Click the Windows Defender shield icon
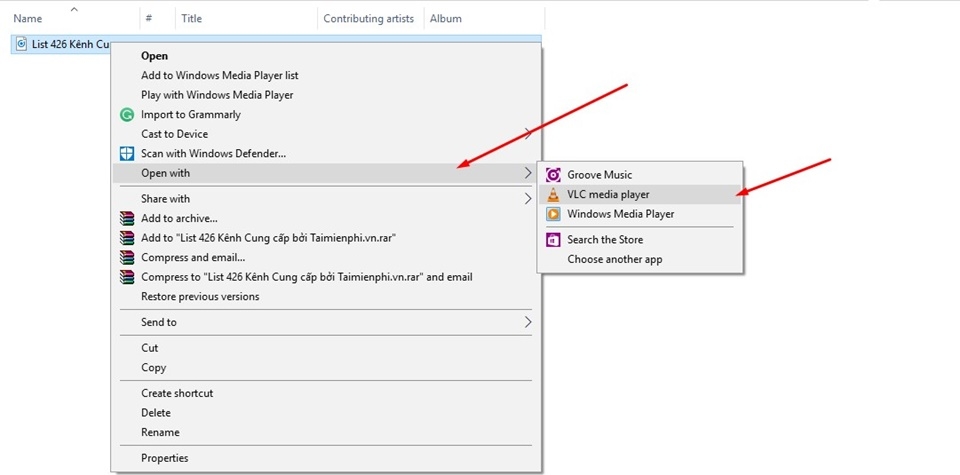Image resolution: width=960 pixels, height=475 pixels. tap(127, 154)
